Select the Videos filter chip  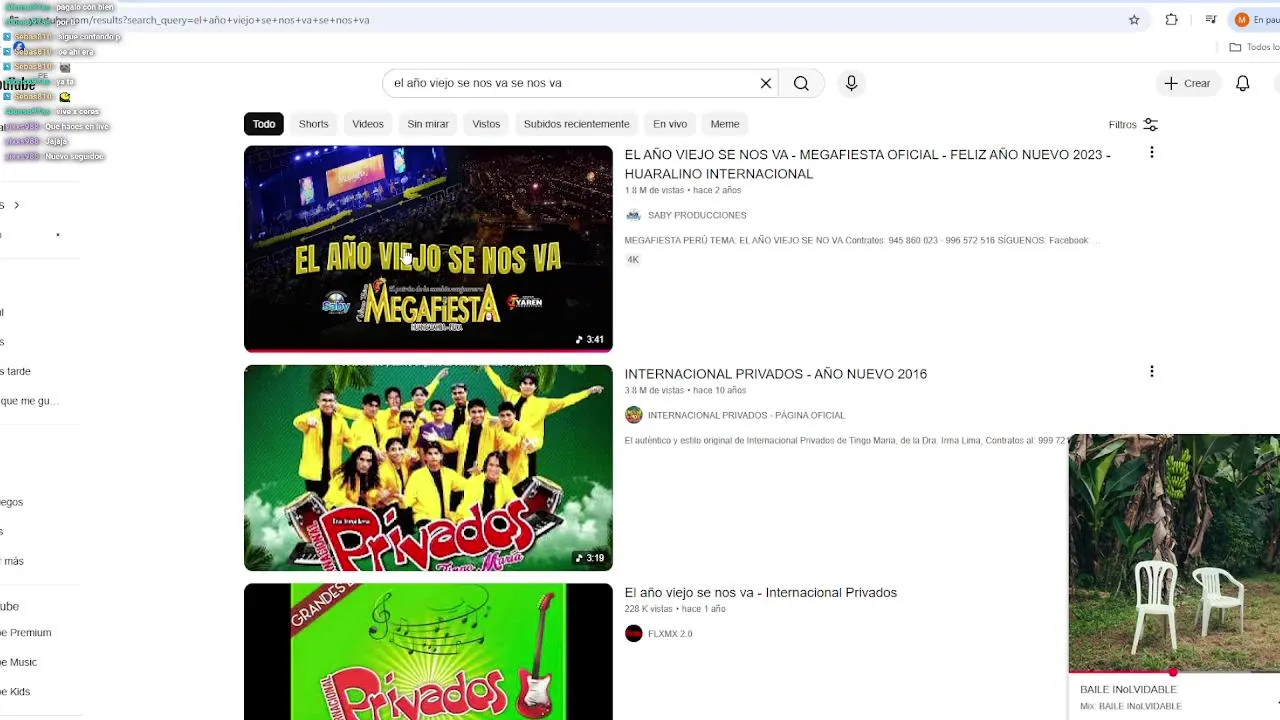point(368,124)
